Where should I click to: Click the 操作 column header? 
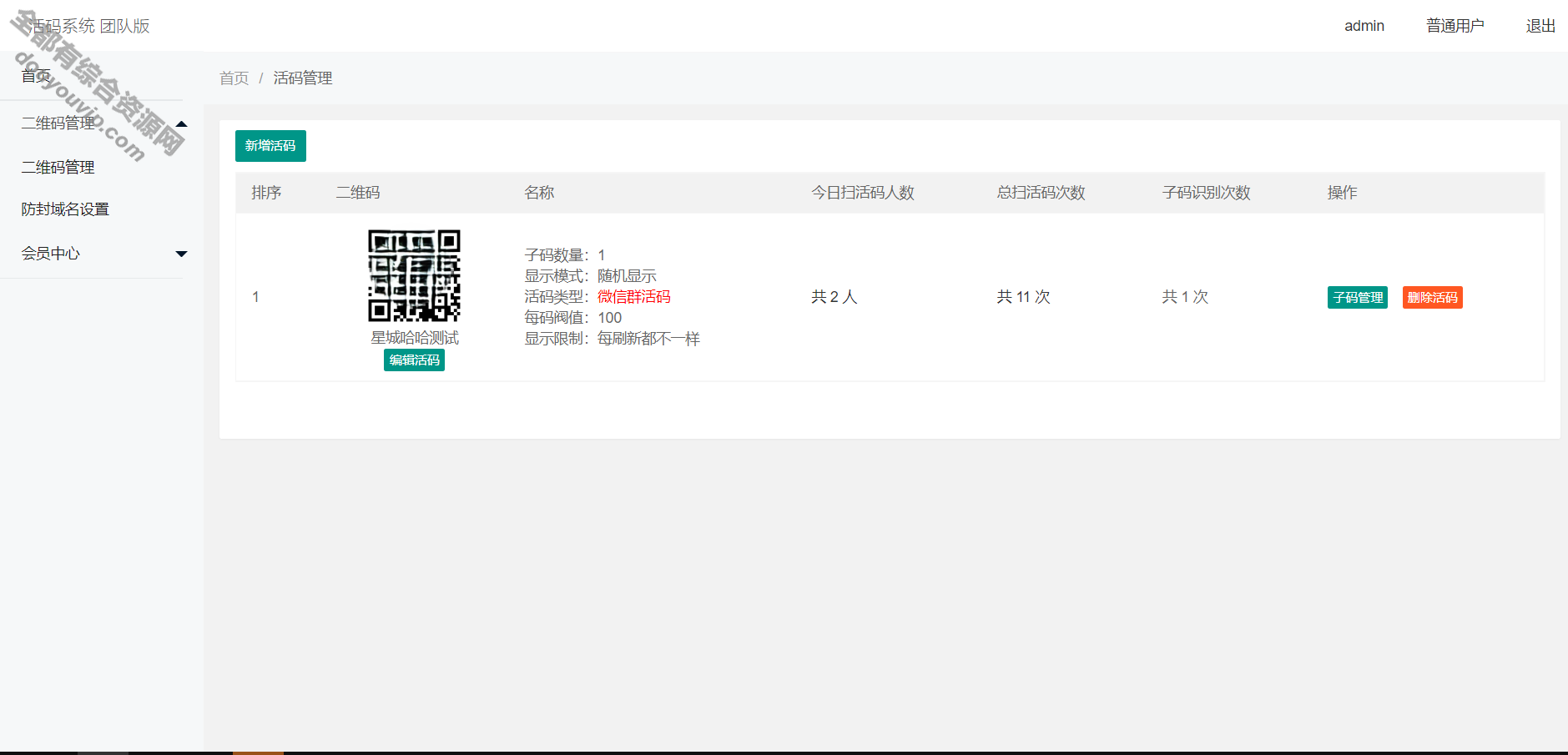(1342, 193)
